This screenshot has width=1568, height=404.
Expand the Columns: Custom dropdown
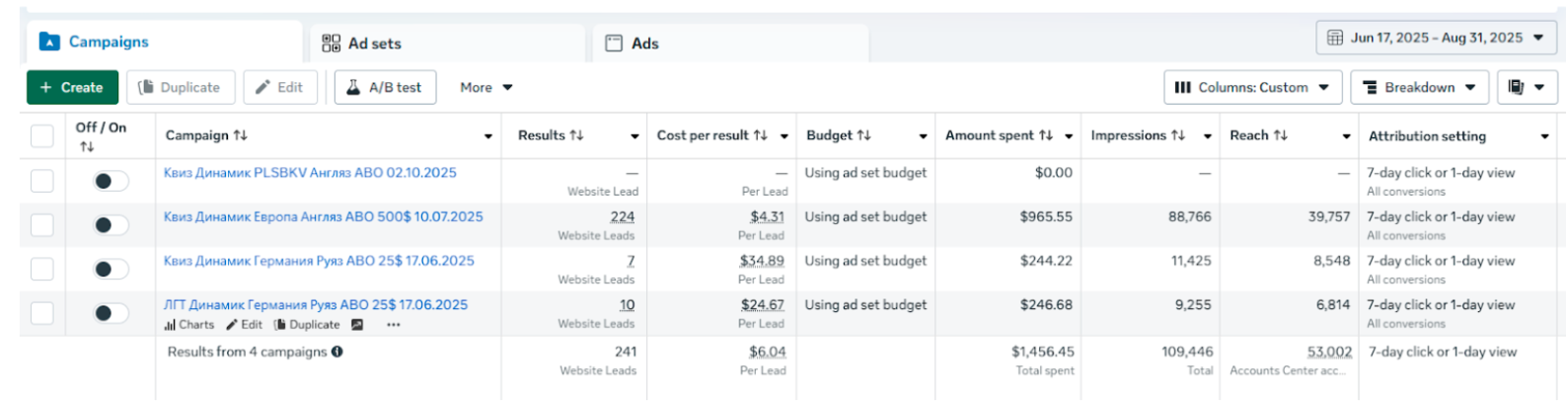tap(1252, 87)
